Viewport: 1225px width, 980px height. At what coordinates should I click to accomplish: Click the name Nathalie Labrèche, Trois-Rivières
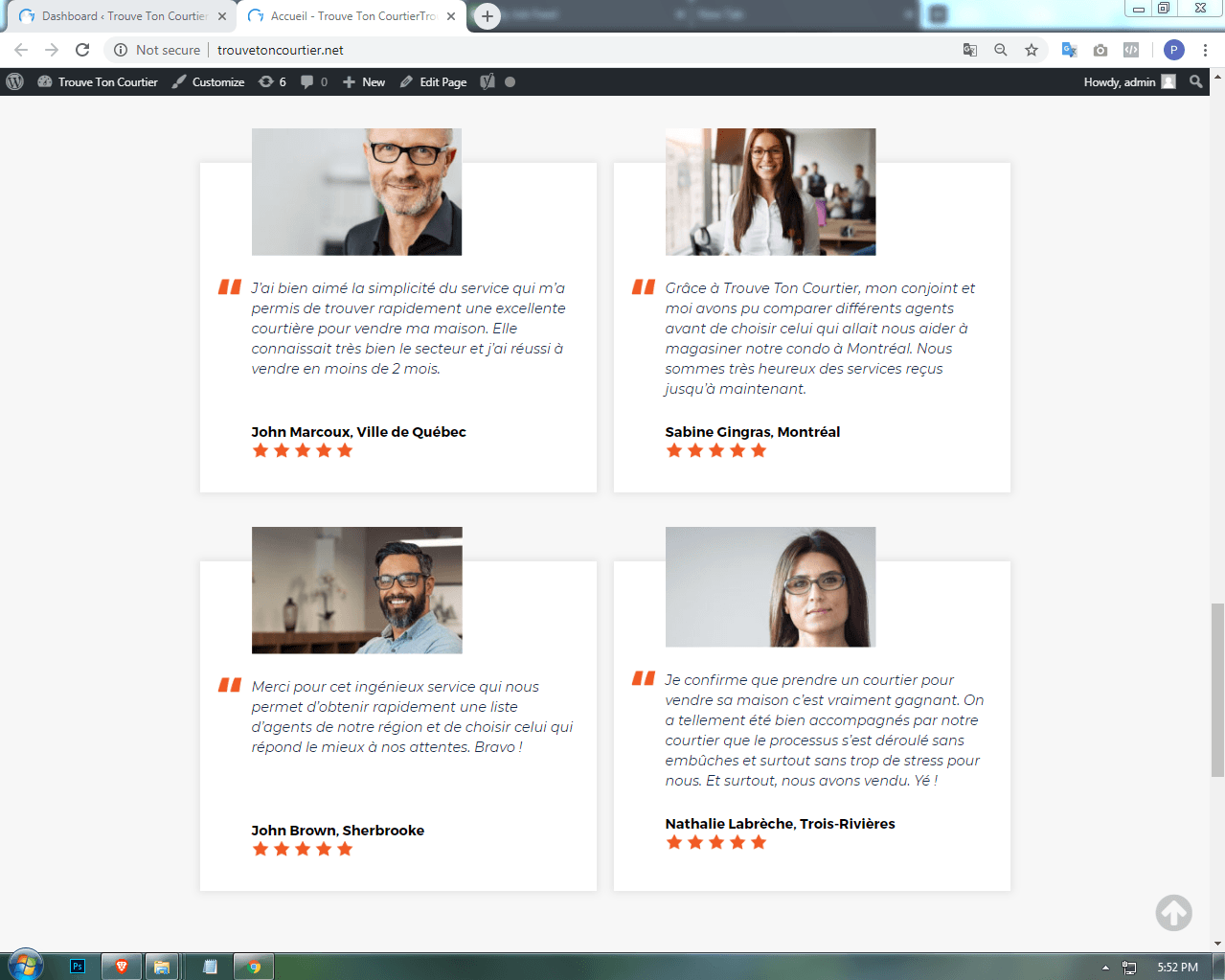[780, 824]
